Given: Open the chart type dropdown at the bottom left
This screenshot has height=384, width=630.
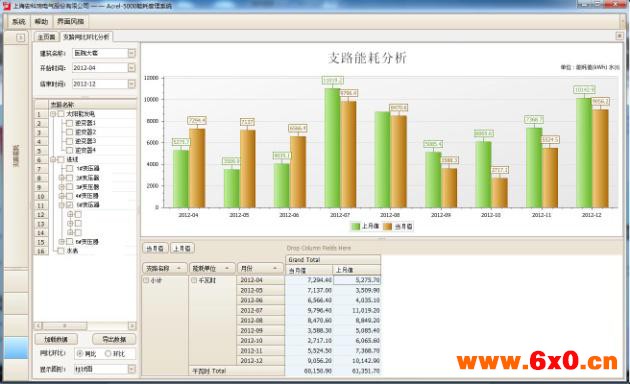Looking at the screenshot, I should [x=132, y=369].
